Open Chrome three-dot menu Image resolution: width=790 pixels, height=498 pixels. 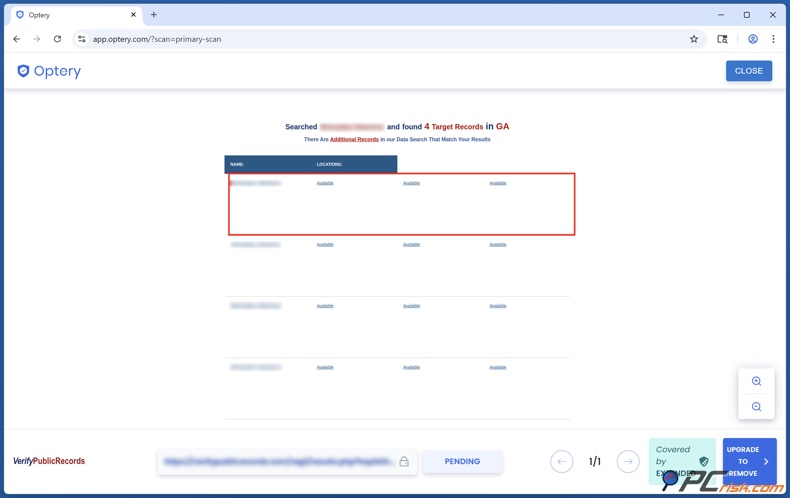pyautogui.click(x=773, y=39)
